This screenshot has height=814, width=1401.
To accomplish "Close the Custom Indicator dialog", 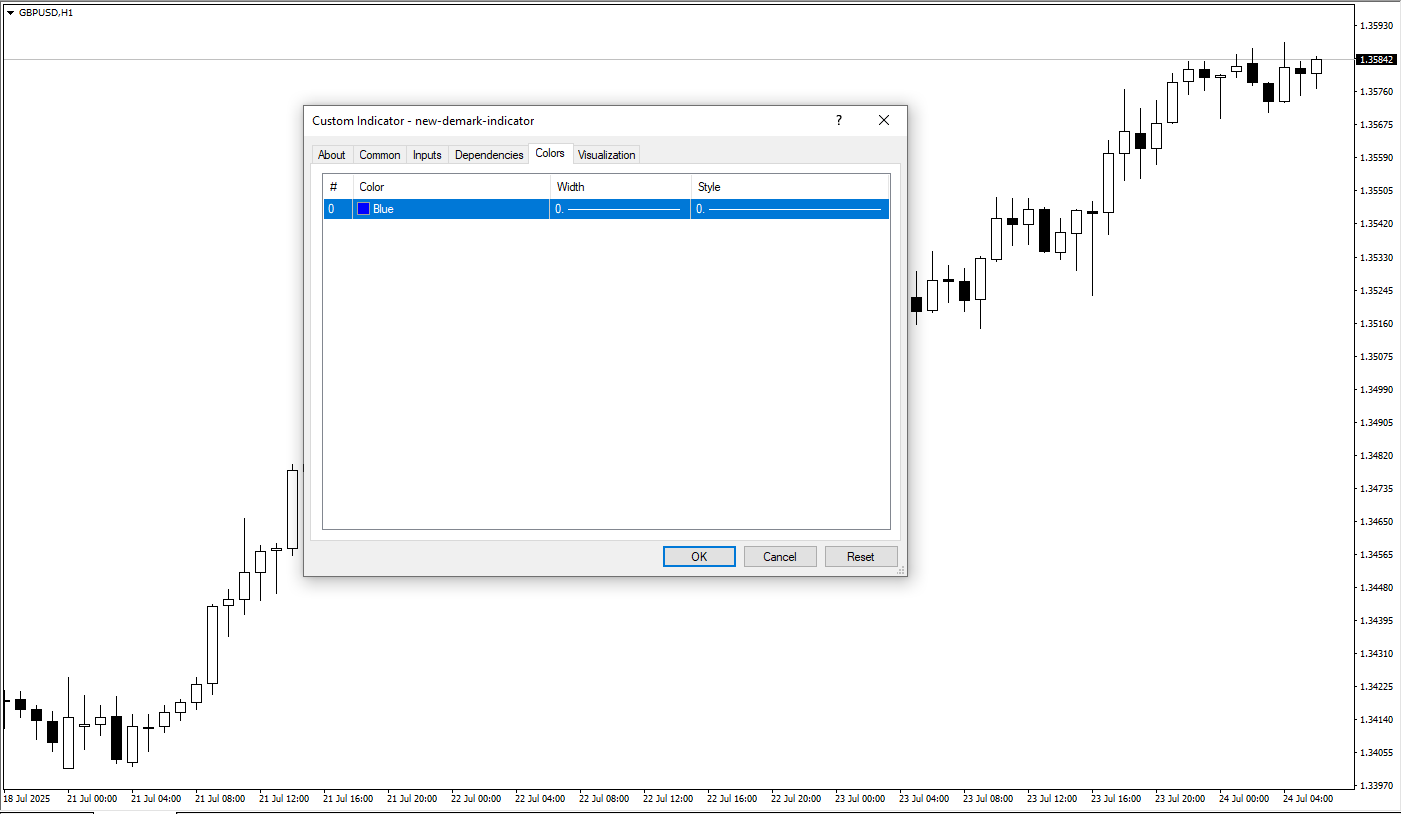I will (884, 120).
